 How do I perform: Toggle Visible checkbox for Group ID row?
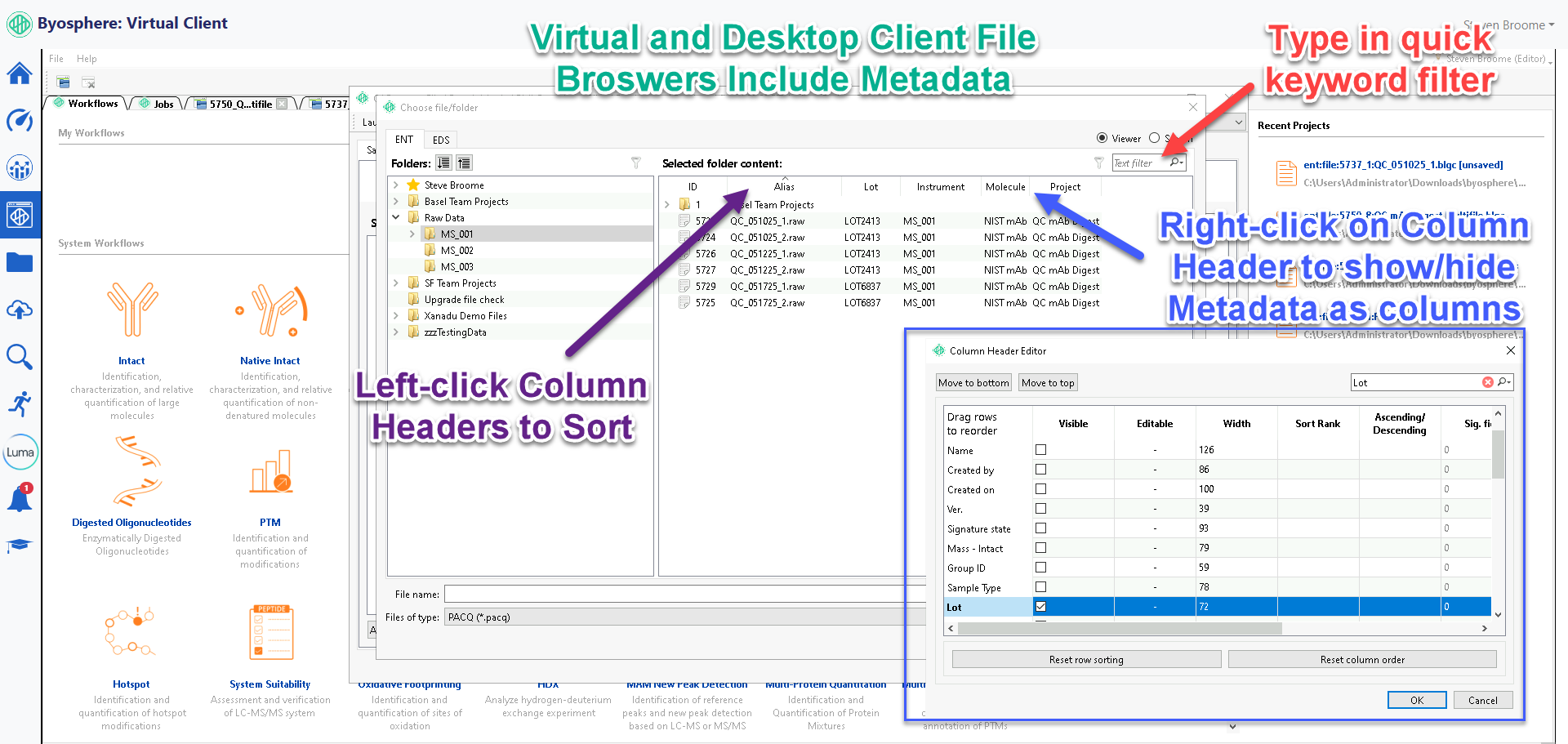1040,567
